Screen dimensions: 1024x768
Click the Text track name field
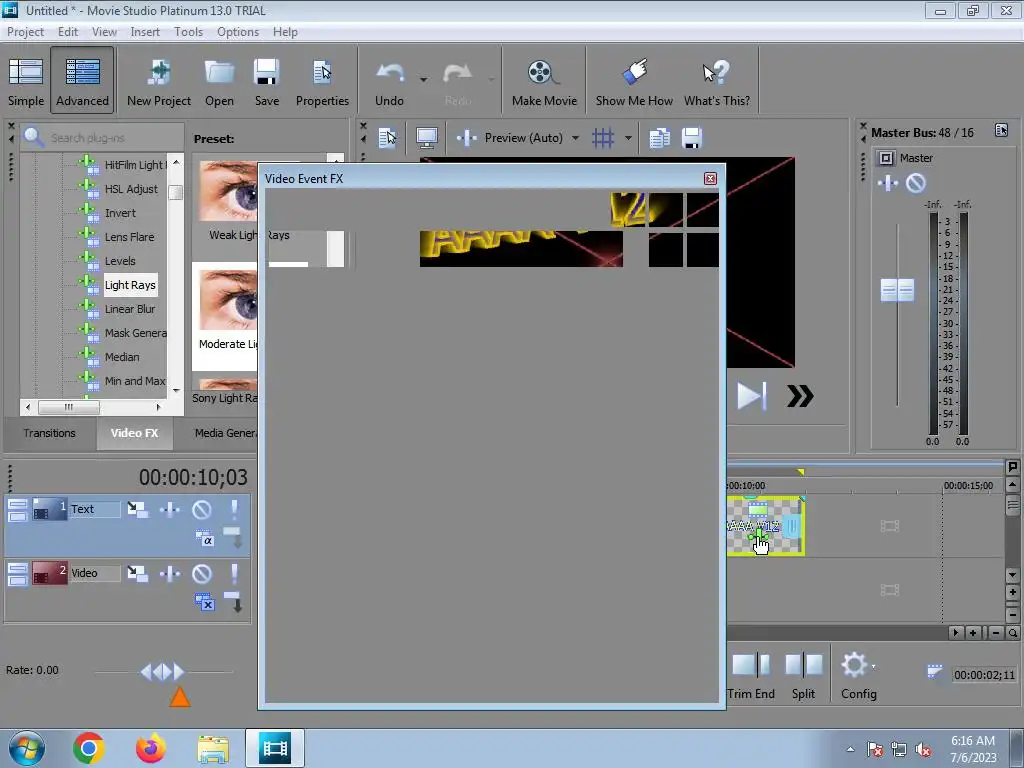pos(95,509)
